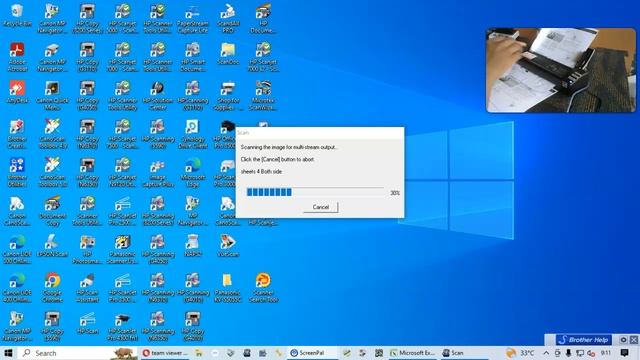Open Google Chrome desktop shortcut
Screen dimensions: 640x360
coord(52,288)
